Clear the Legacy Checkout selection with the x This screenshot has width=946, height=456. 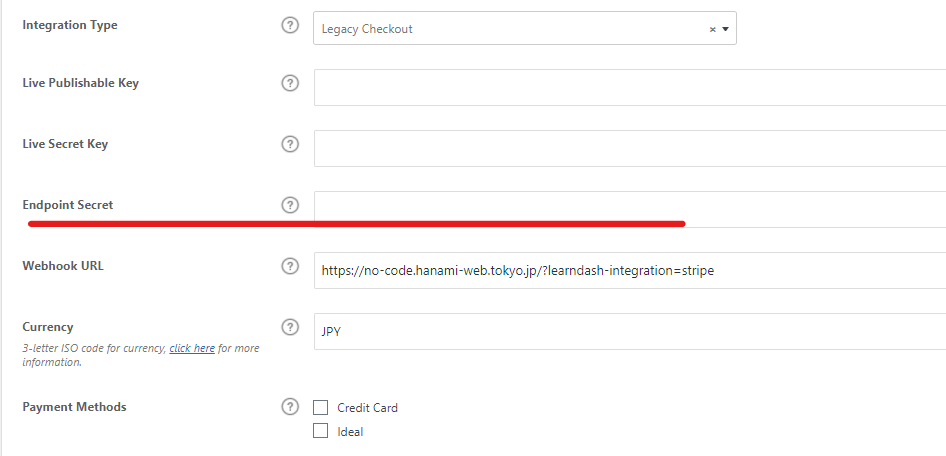click(712, 29)
